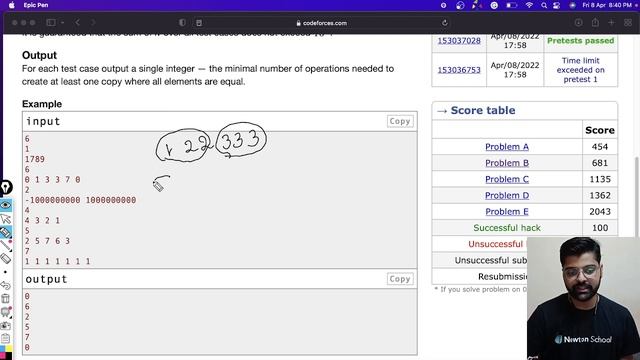Open Problem E link
Viewport: 640px width, 360px height.
(x=507, y=211)
